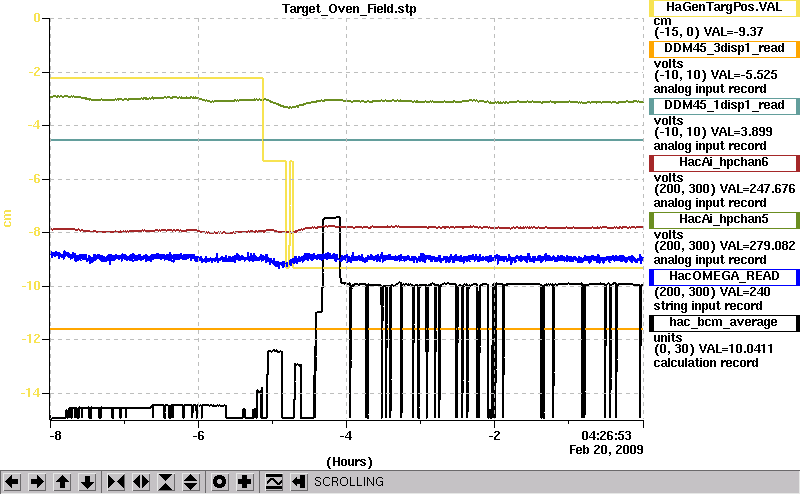Click the 'Feb 20, 2009' date label
The width and height of the screenshot is (800, 494).
click(606, 450)
